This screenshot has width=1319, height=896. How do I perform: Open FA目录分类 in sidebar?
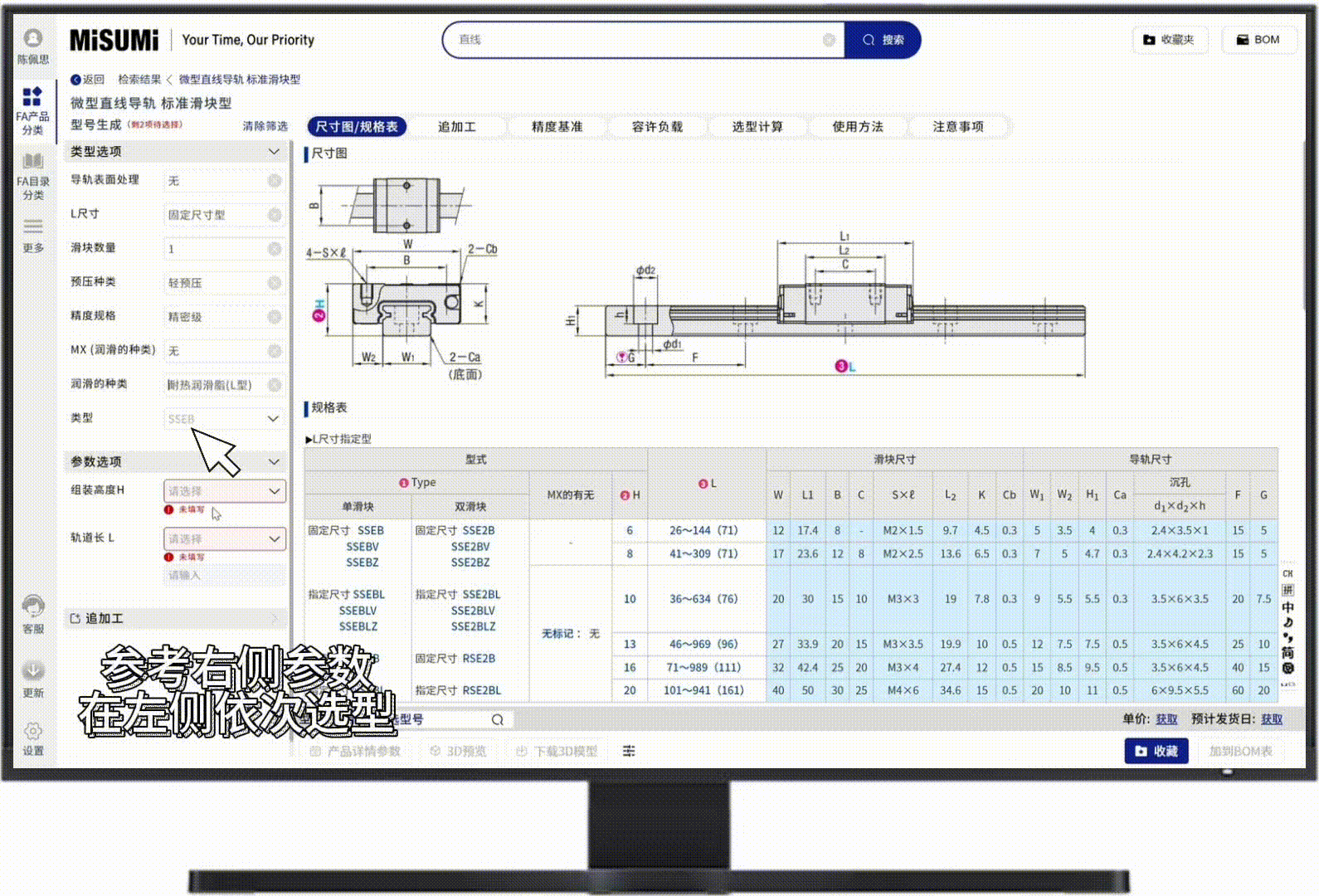point(32,176)
